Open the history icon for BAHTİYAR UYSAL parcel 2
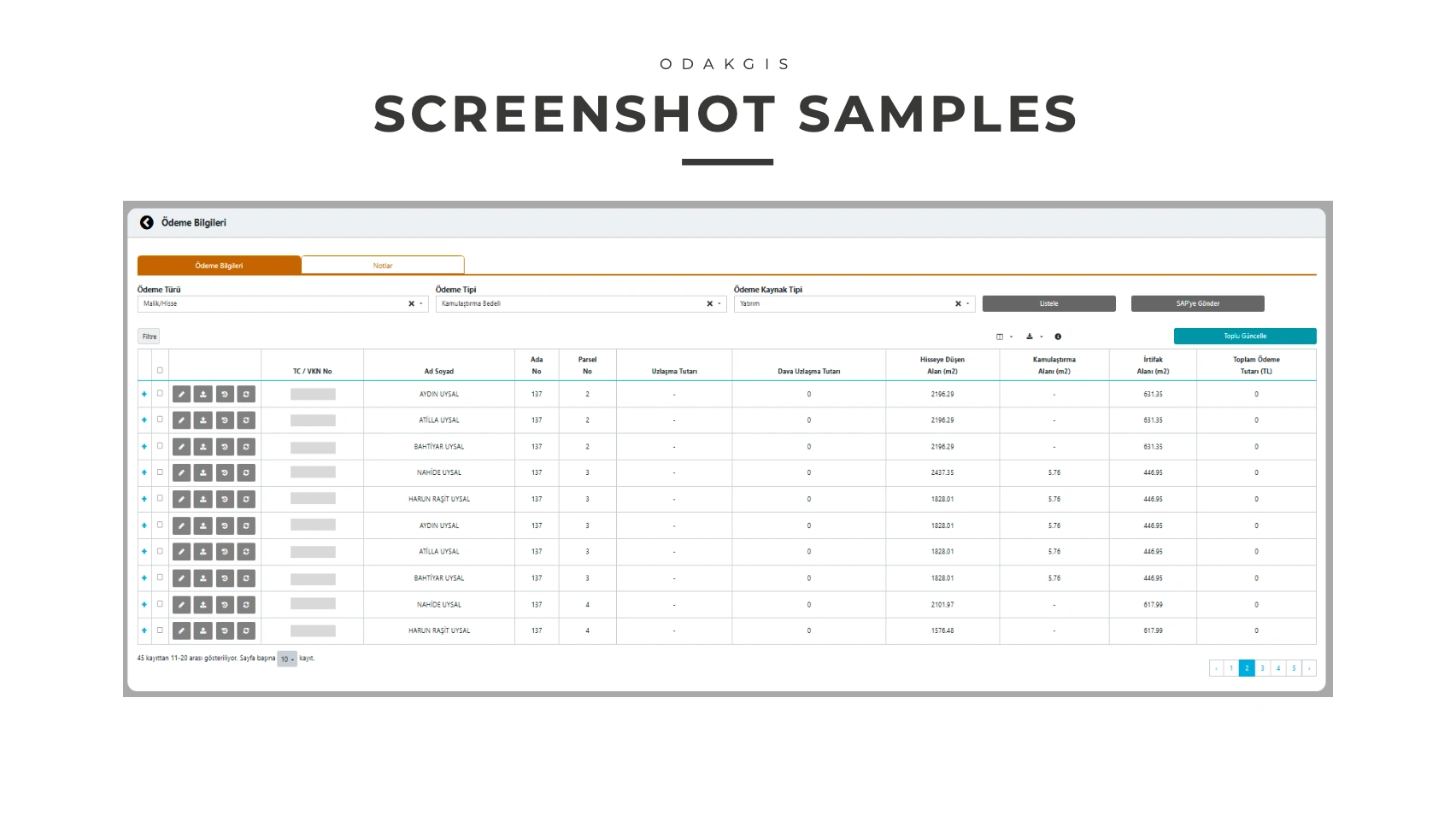 (225, 447)
